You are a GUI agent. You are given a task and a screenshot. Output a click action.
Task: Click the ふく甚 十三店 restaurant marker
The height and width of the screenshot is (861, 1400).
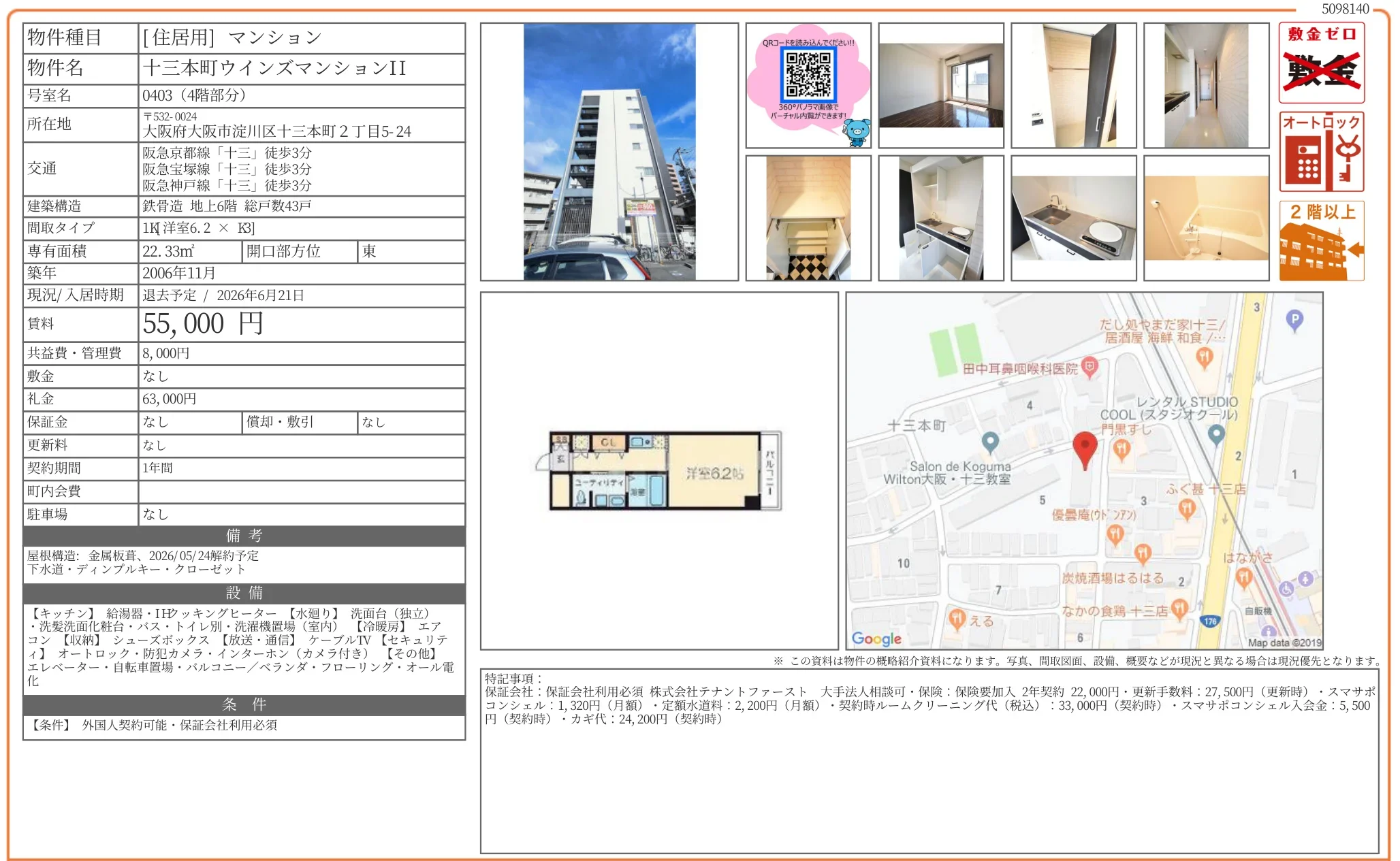[x=1187, y=508]
